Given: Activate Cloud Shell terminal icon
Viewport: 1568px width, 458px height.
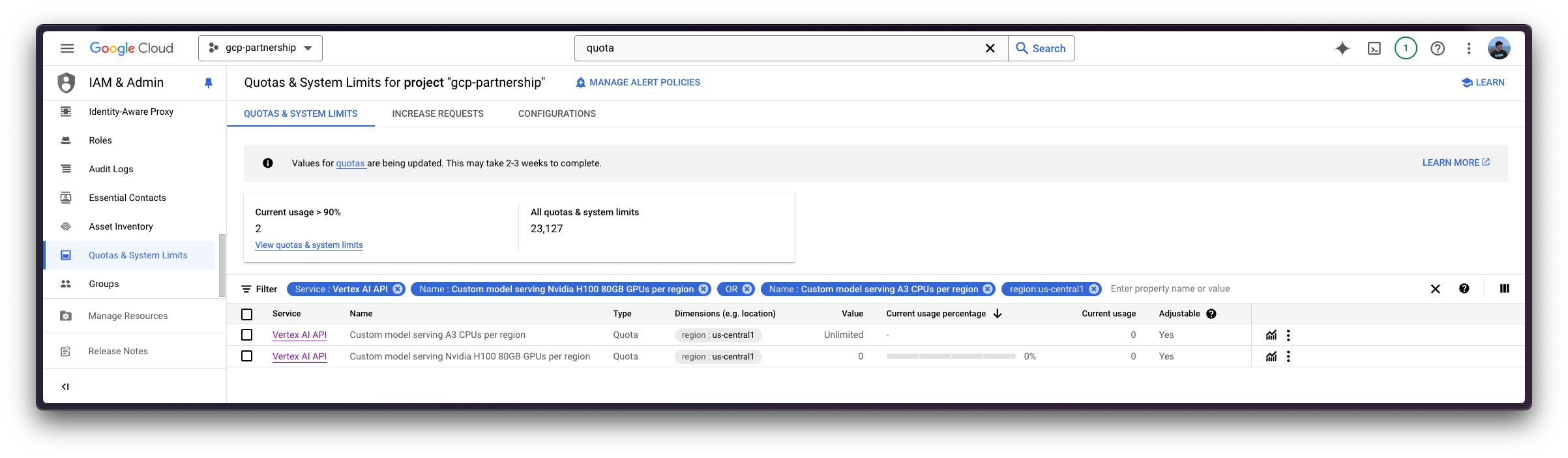Looking at the screenshot, I should click(1374, 48).
